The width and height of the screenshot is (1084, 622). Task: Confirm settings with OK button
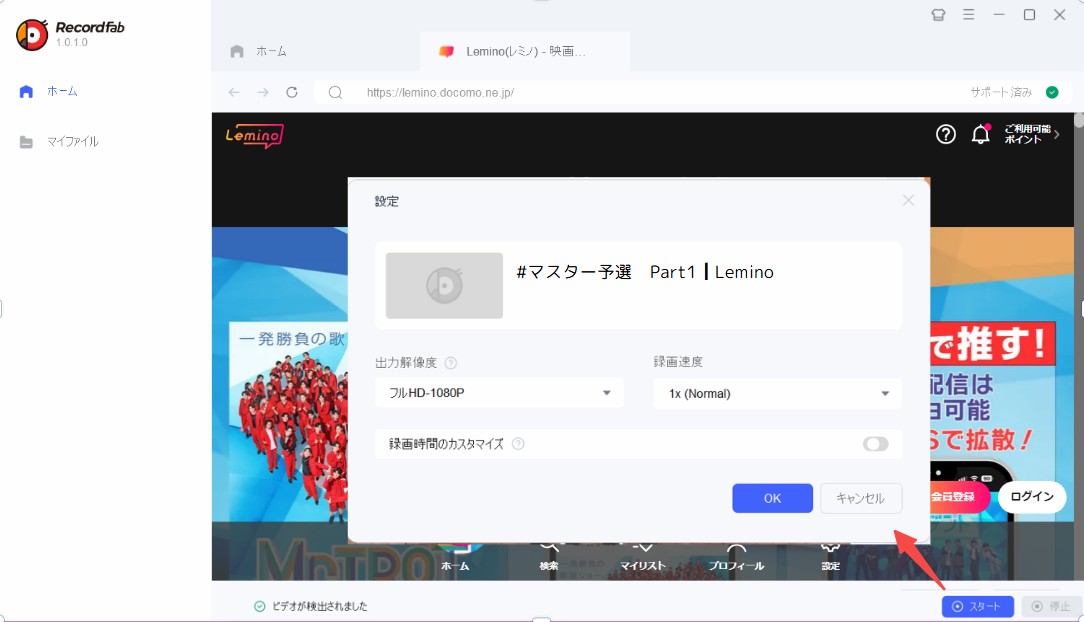(x=772, y=498)
